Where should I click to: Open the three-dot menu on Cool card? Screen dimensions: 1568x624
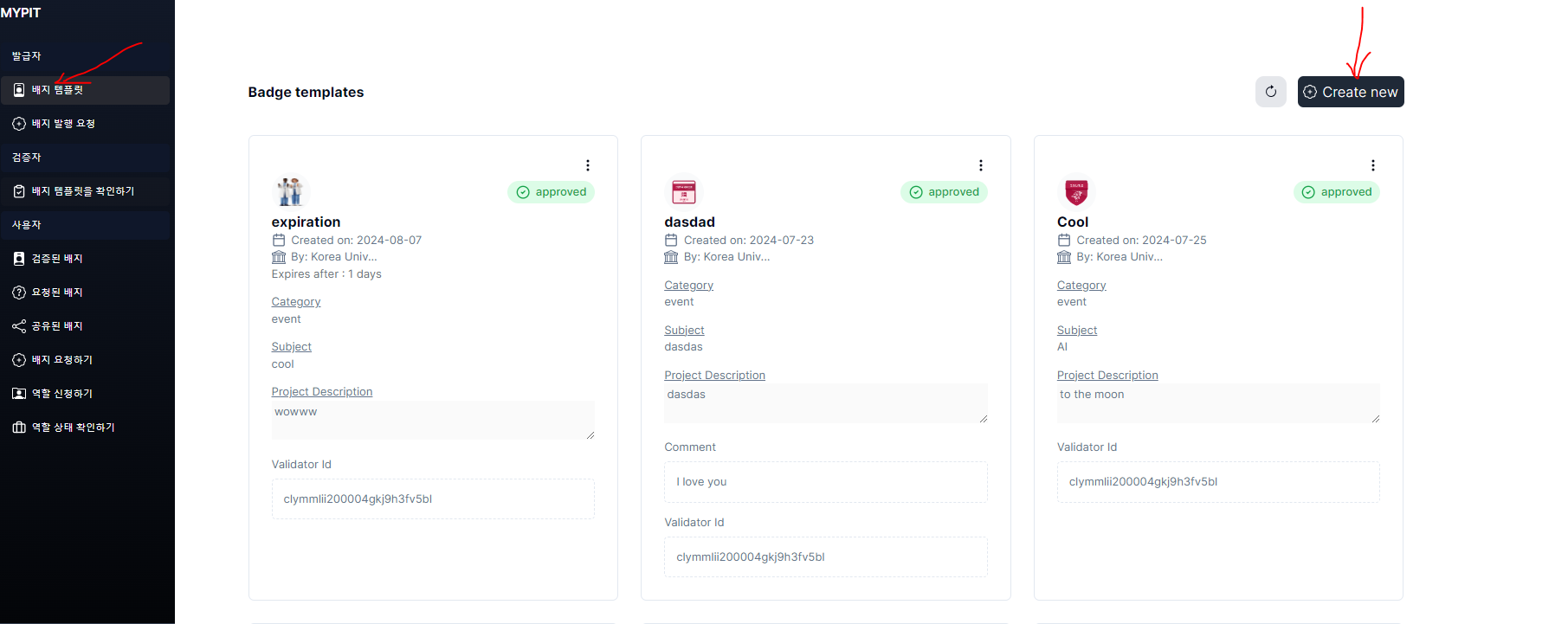(1372, 165)
